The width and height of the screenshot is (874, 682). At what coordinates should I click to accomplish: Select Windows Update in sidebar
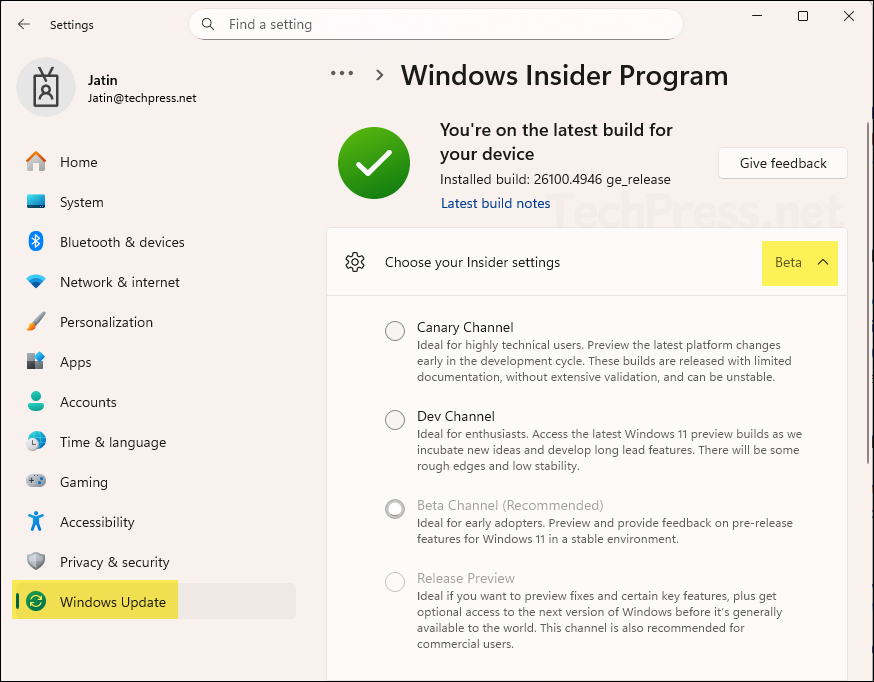155,601
